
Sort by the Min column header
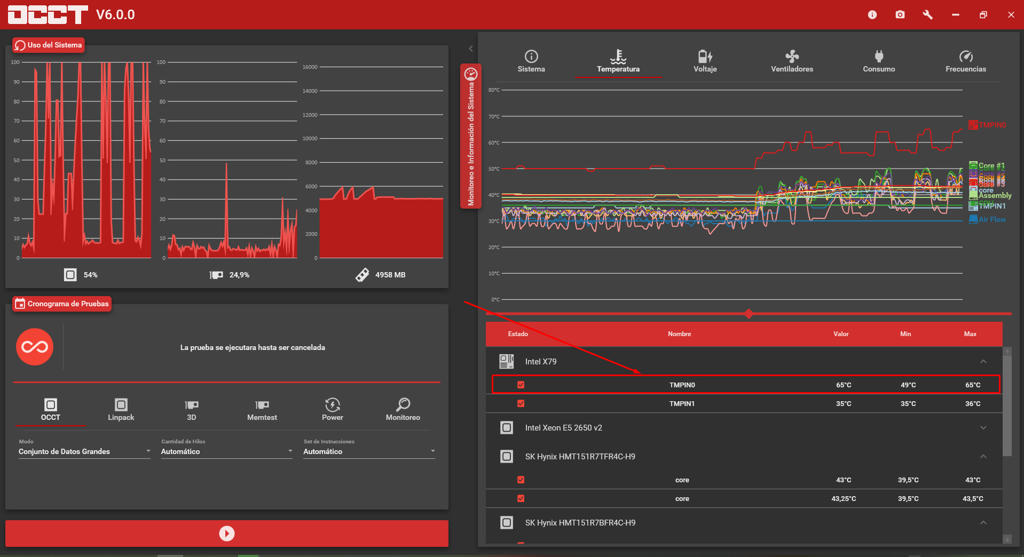tap(905, 334)
